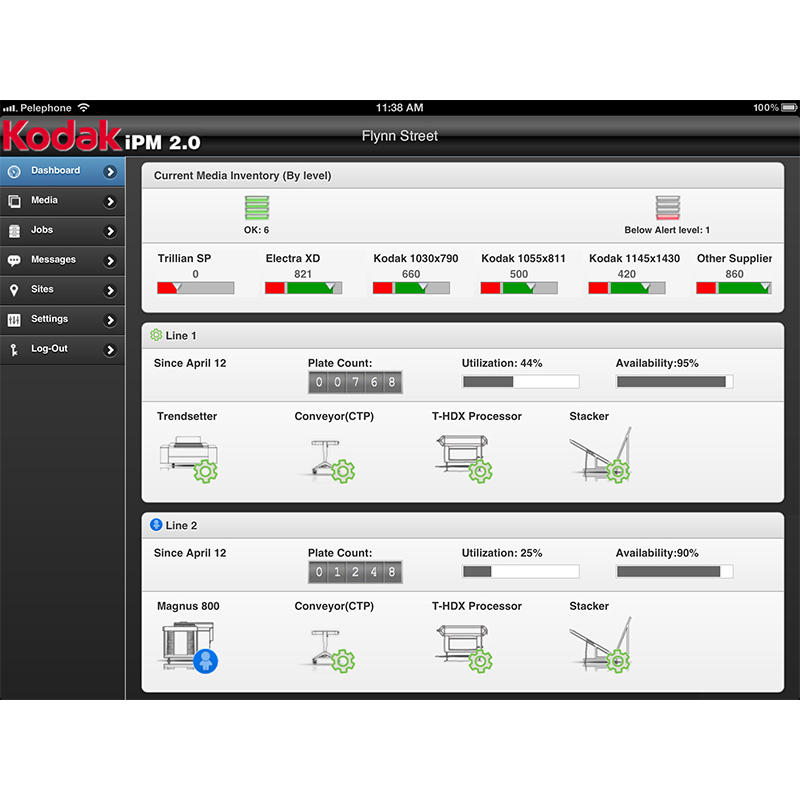The height and width of the screenshot is (800, 800).
Task: Click the Trillian SP inventory level bar
Action: [195, 288]
